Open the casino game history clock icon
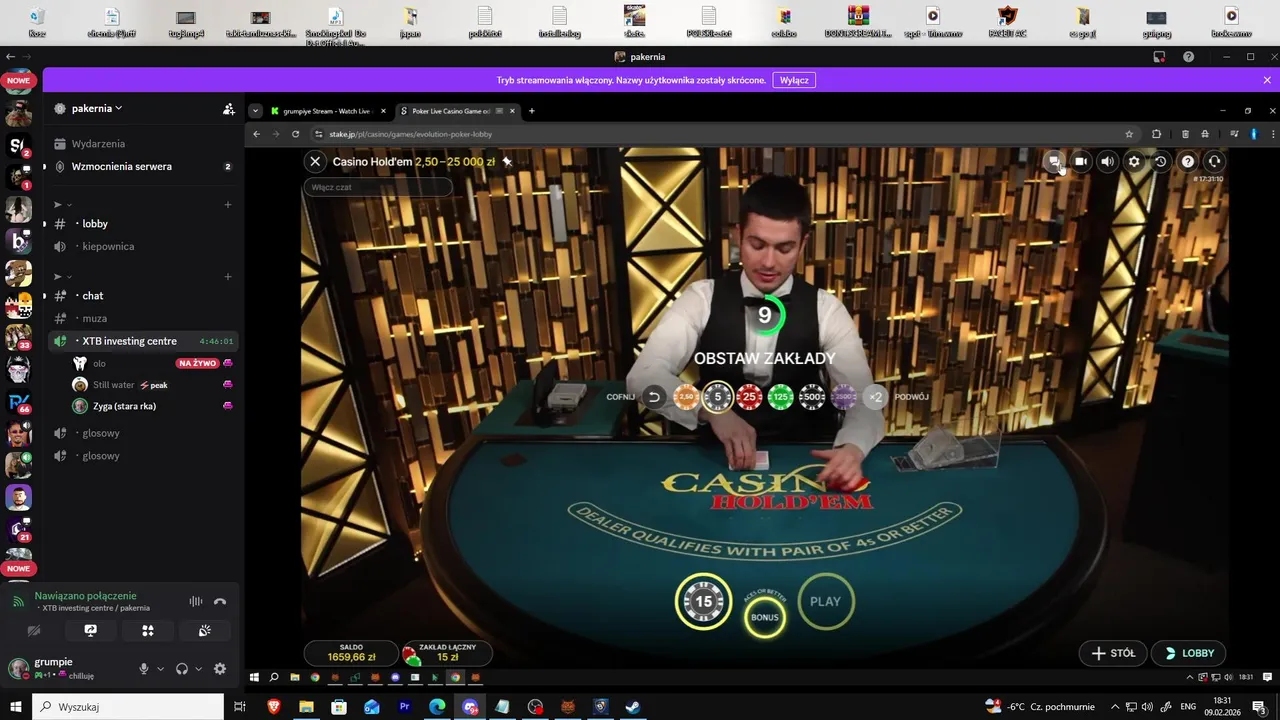This screenshot has width=1280, height=720. pos(1160,161)
